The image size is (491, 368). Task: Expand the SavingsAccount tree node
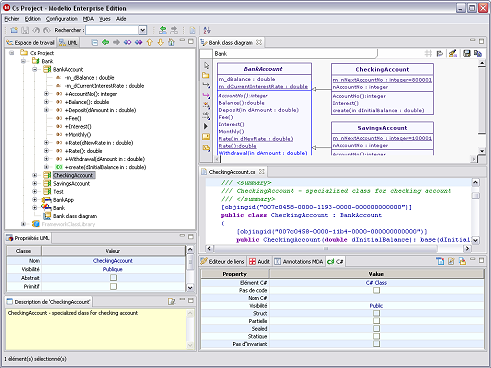[35, 183]
